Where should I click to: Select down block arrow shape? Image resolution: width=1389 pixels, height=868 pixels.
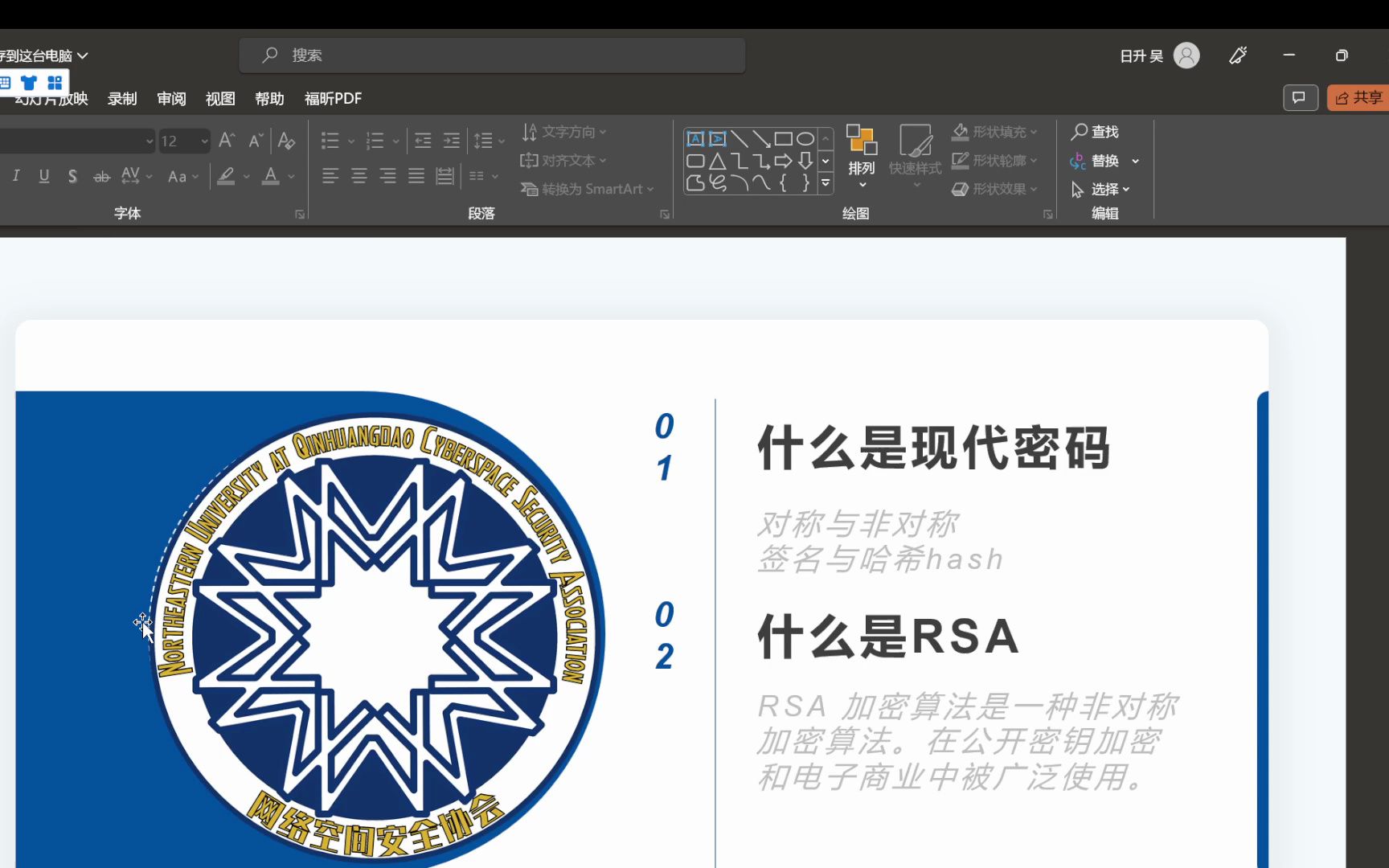(x=805, y=161)
